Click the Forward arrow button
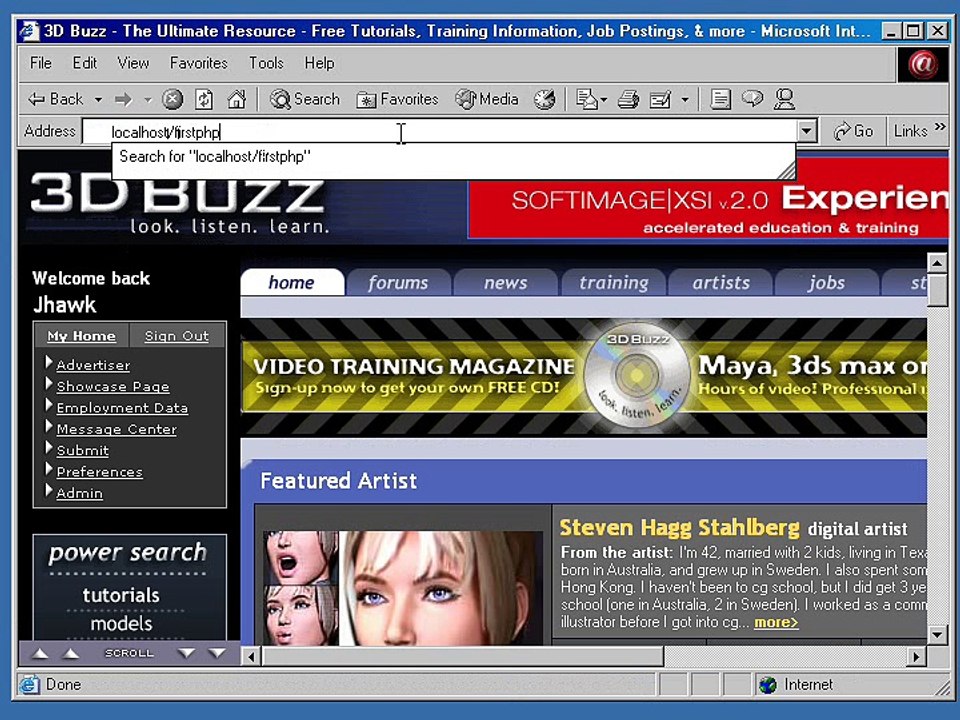 [x=124, y=99]
